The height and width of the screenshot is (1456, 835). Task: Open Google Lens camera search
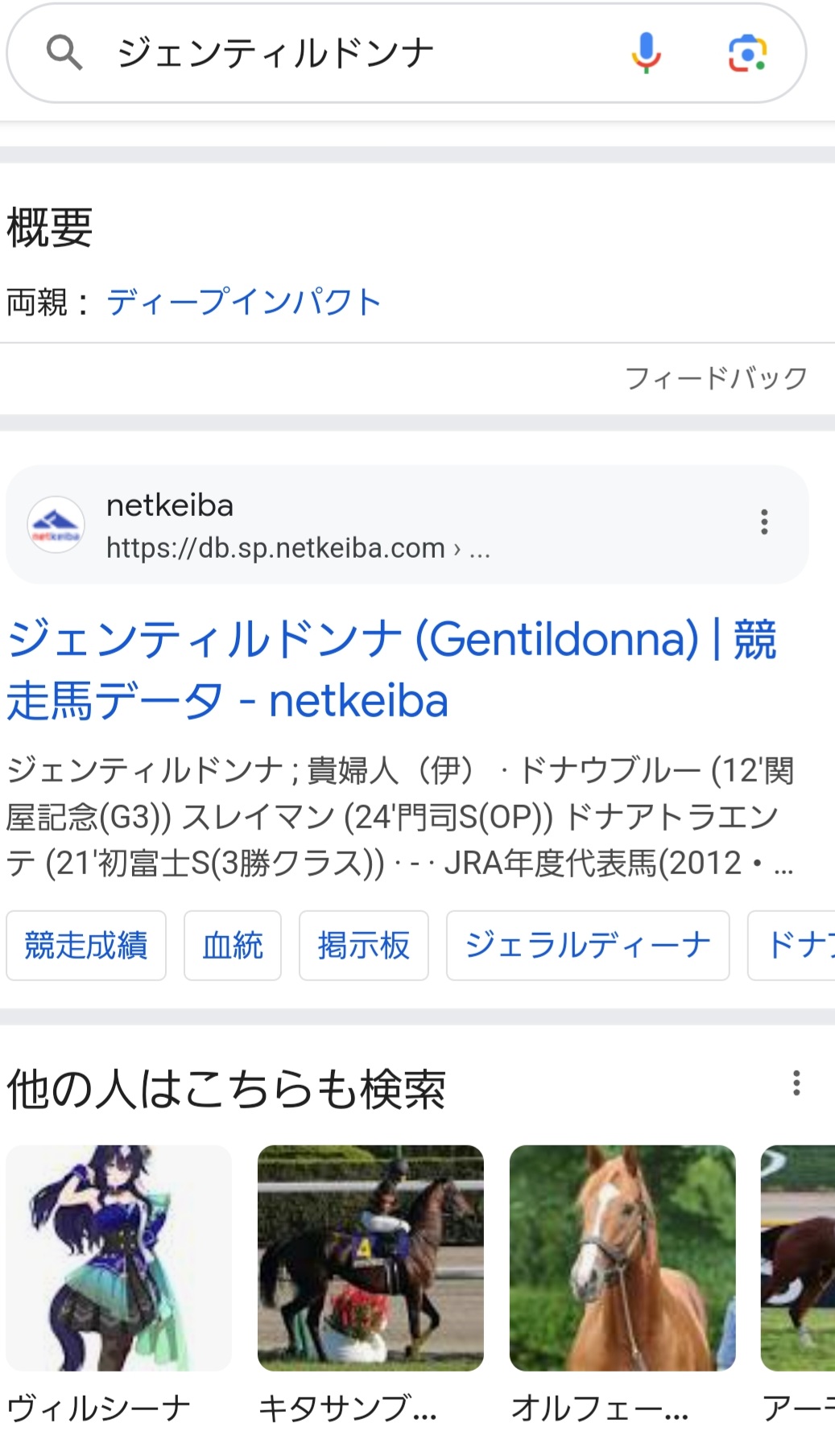tap(747, 53)
